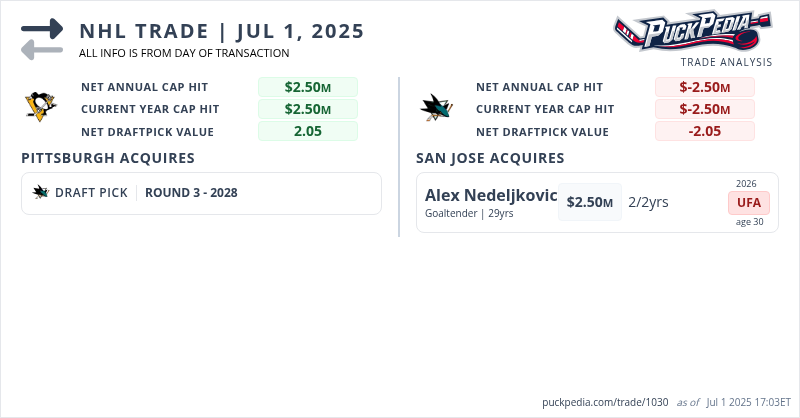Select the Round 3 - 2028 draft pick
Viewport: 800px width, 418px height.
click(x=191, y=193)
